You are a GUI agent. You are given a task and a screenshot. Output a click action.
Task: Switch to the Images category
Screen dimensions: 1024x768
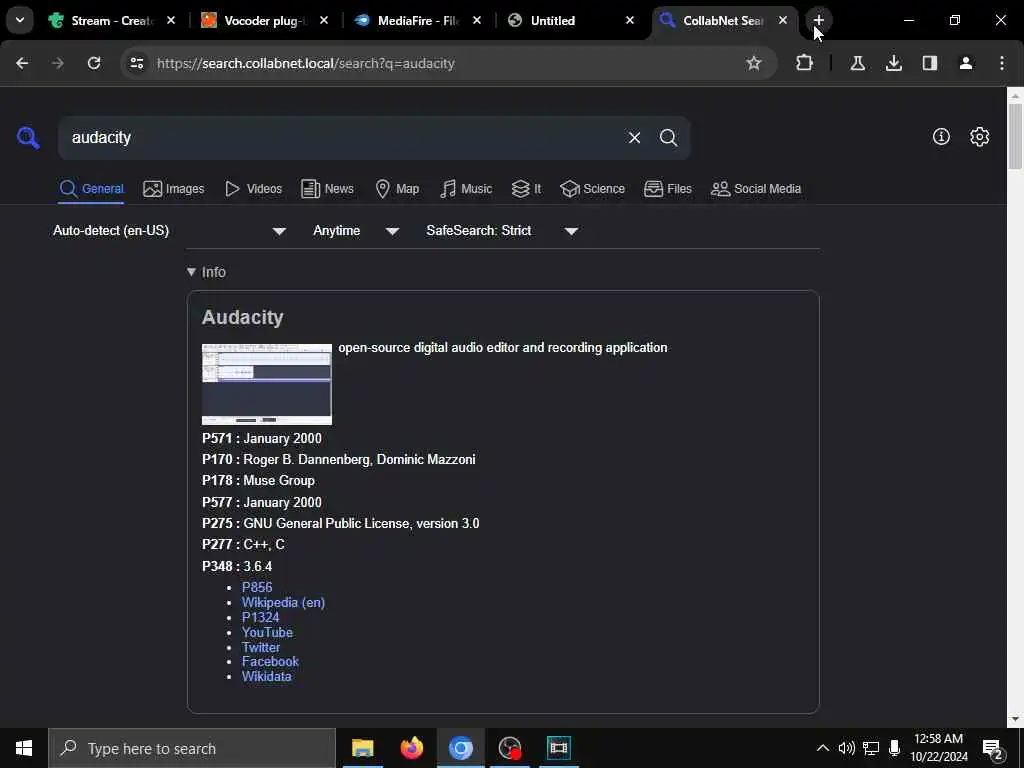[x=174, y=189]
